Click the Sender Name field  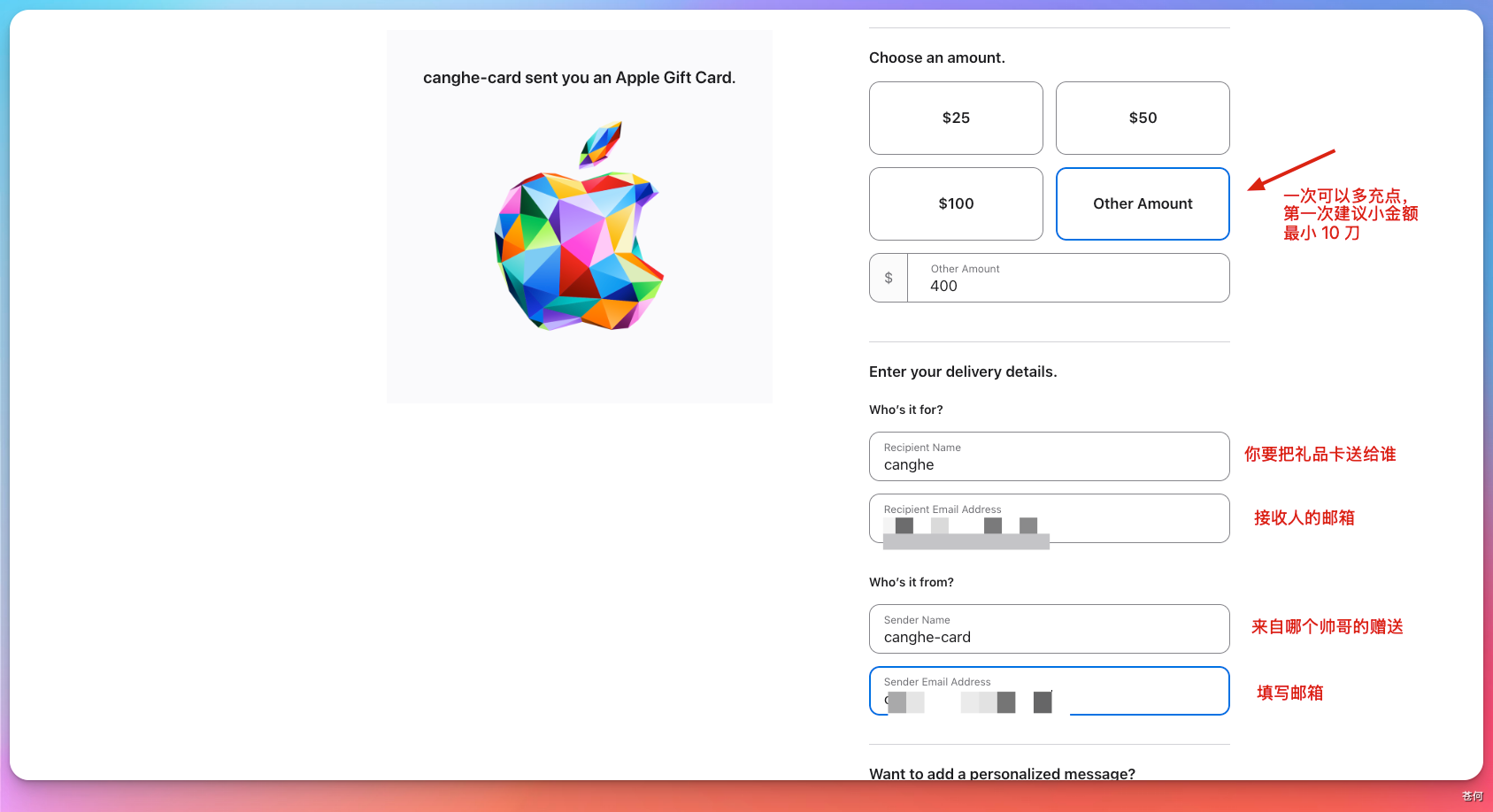1050,629
